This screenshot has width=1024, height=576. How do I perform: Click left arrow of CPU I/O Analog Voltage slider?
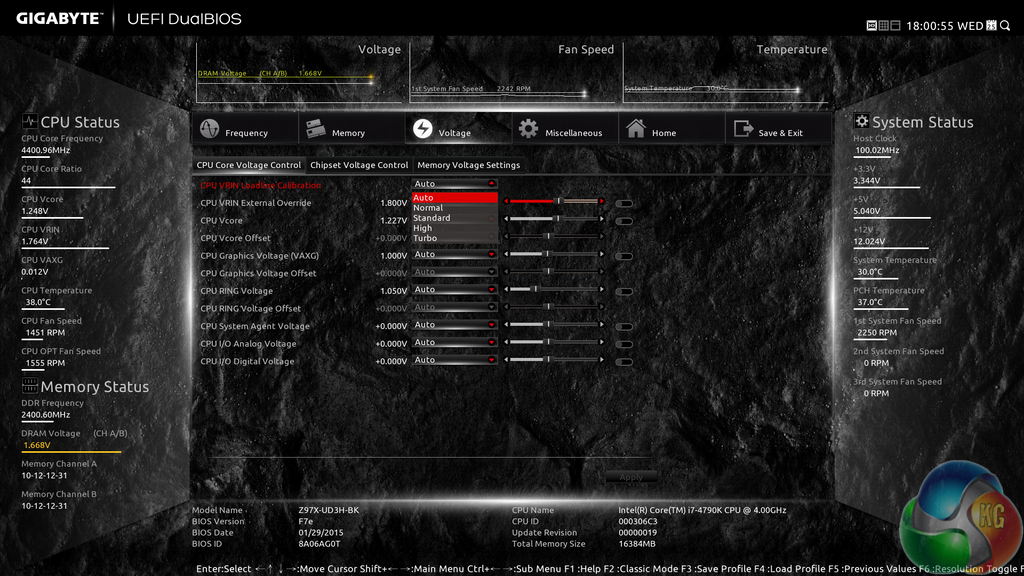(506, 342)
